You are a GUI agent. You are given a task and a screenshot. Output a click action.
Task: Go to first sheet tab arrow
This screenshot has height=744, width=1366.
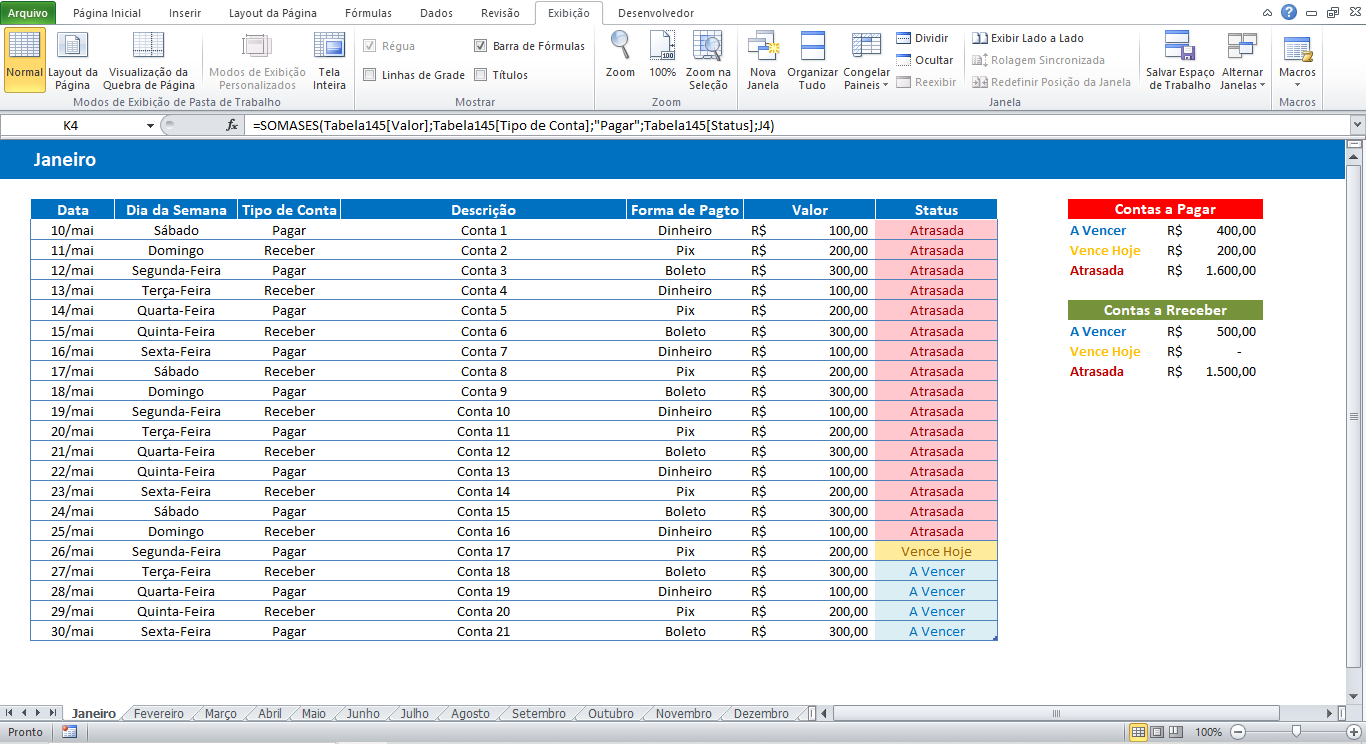point(10,713)
